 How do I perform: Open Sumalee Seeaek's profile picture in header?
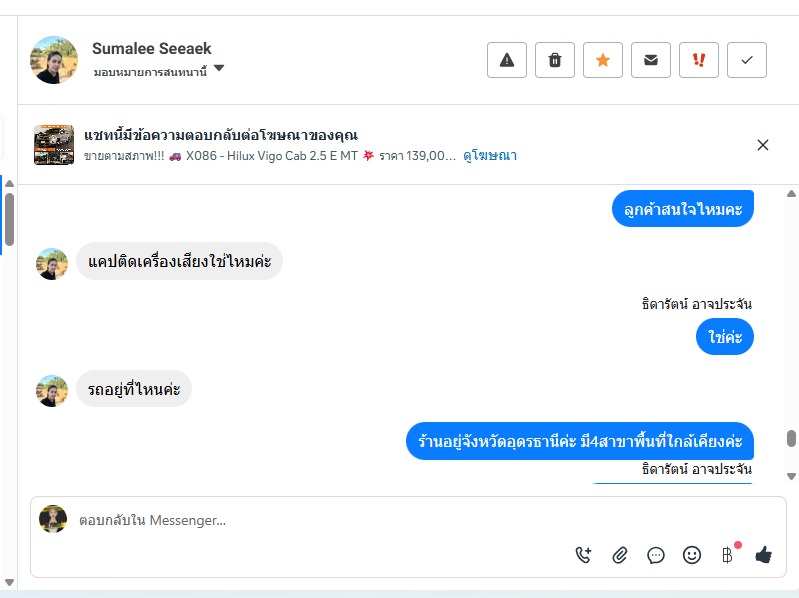point(54,60)
